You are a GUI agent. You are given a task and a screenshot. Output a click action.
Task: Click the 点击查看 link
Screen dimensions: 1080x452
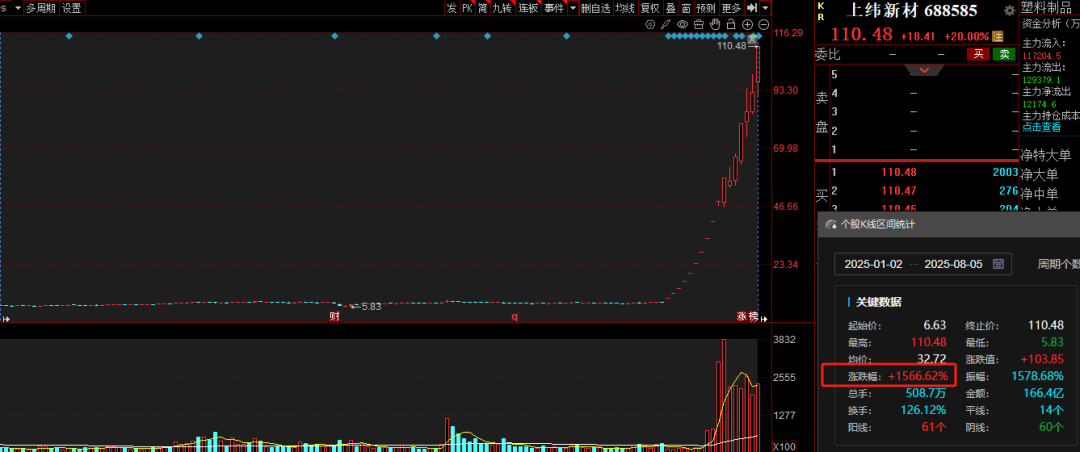click(x=1042, y=127)
